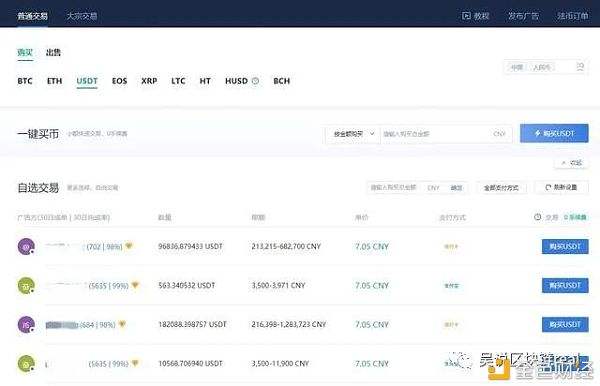Open the green avatar in 563.340532 USDT row
This screenshot has width=600, height=386.
click(26, 286)
